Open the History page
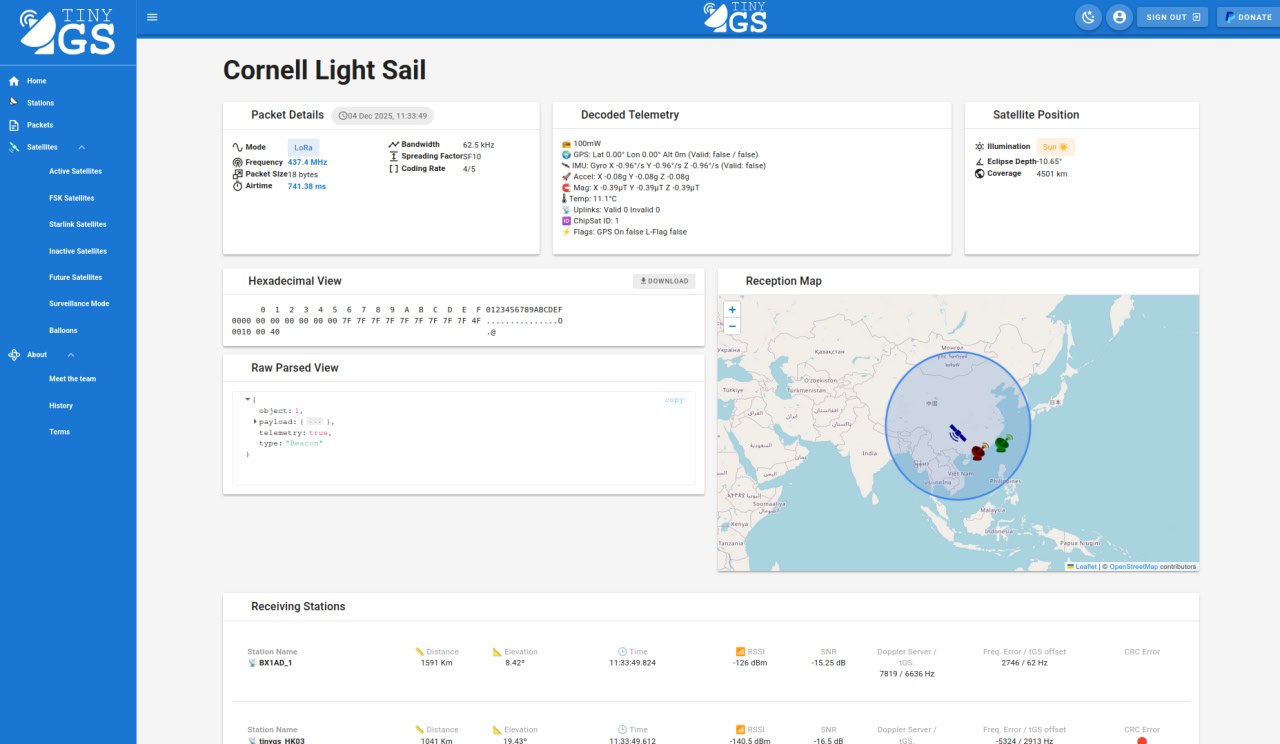This screenshot has width=1280, height=744. (x=61, y=406)
